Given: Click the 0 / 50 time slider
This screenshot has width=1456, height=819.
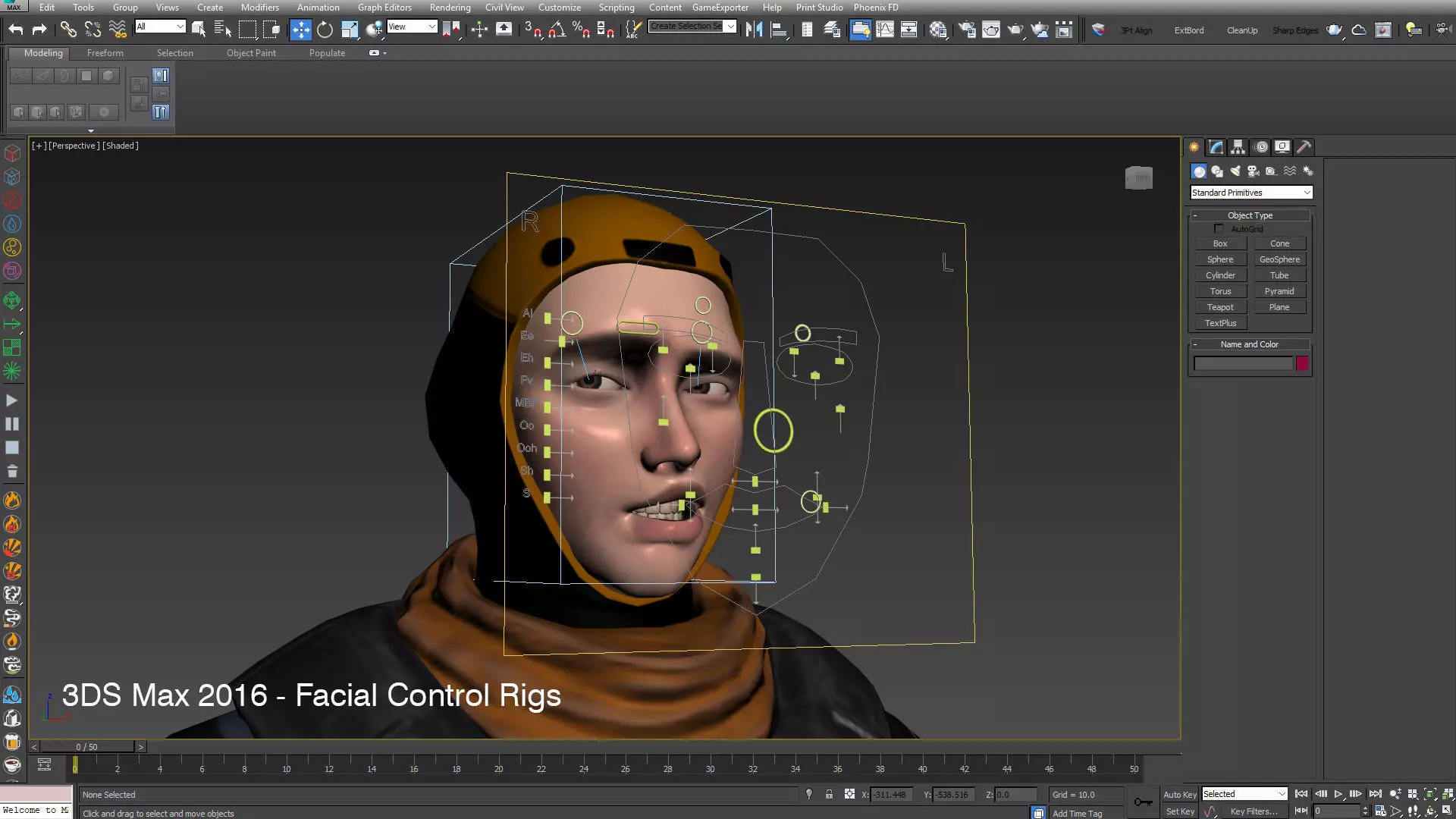Looking at the screenshot, I should [87, 747].
